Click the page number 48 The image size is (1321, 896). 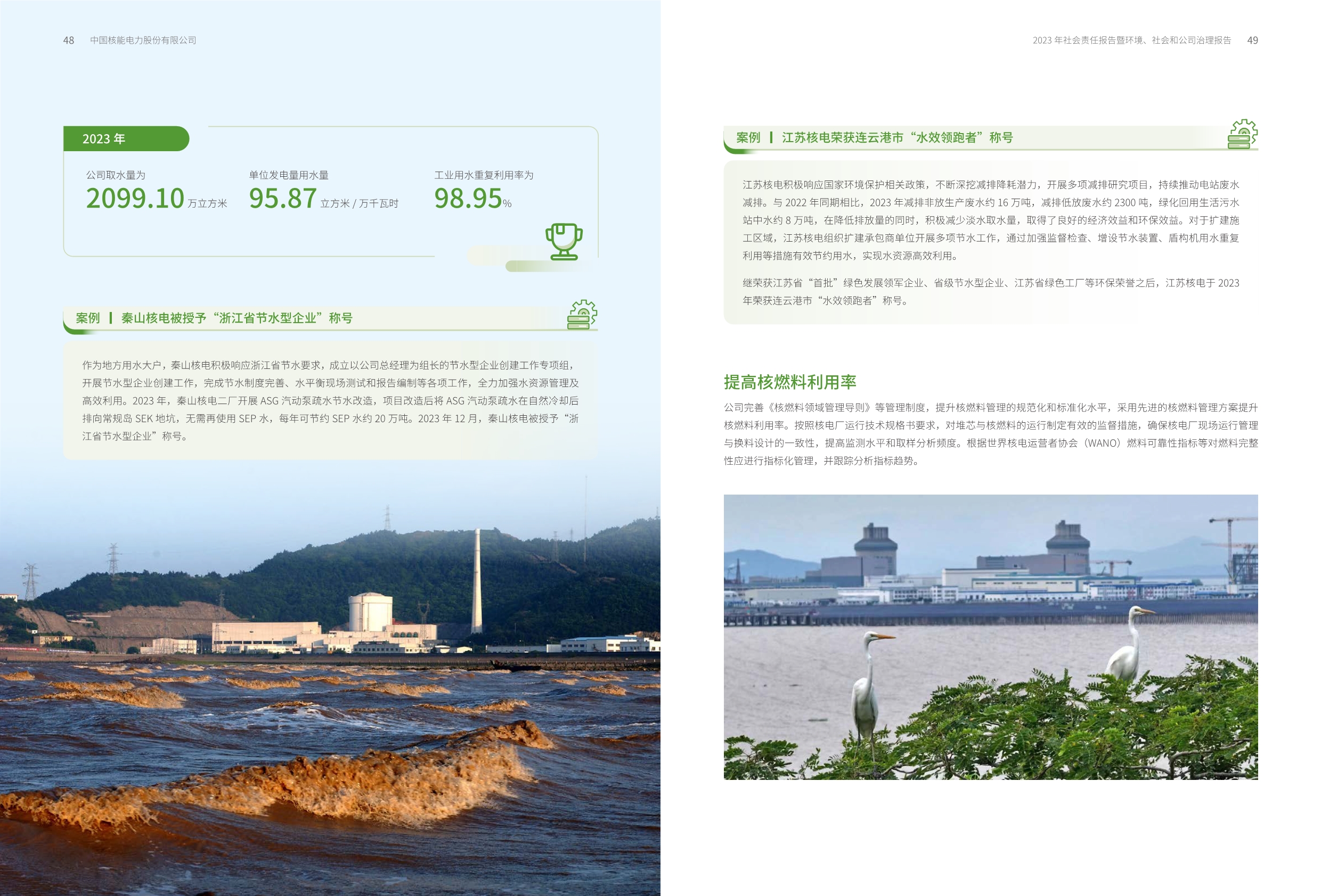click(x=68, y=40)
